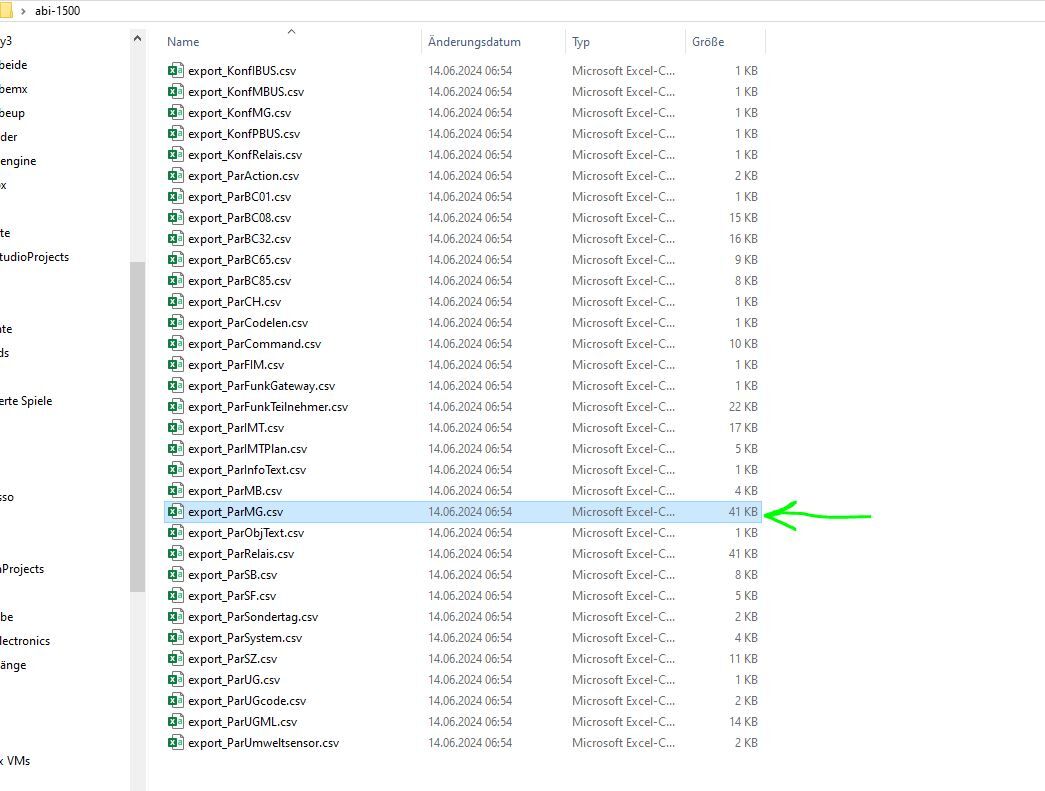This screenshot has height=791, width=1045.
Task: Click the Excel icon of export_ParBC85.csv
Action: coord(175,280)
